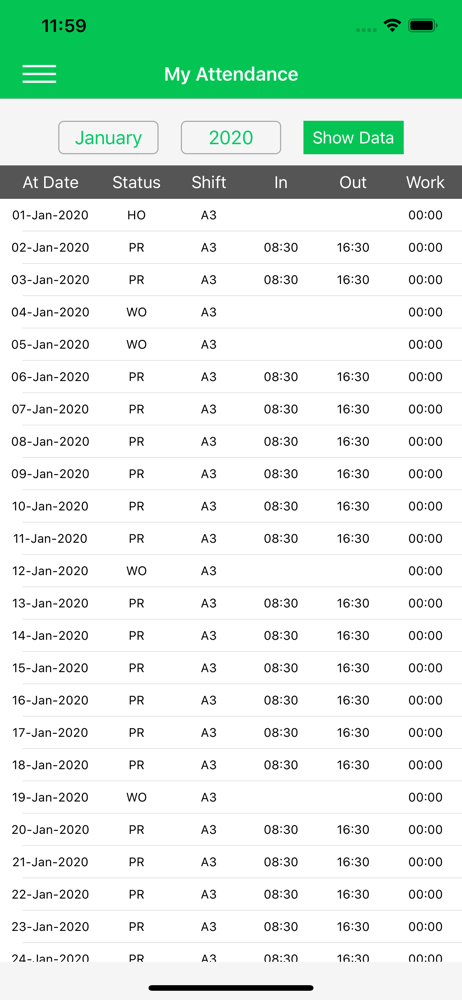Select the 01-Jan-2020 holiday row
Image resolution: width=462 pixels, height=1000 pixels.
tap(231, 215)
